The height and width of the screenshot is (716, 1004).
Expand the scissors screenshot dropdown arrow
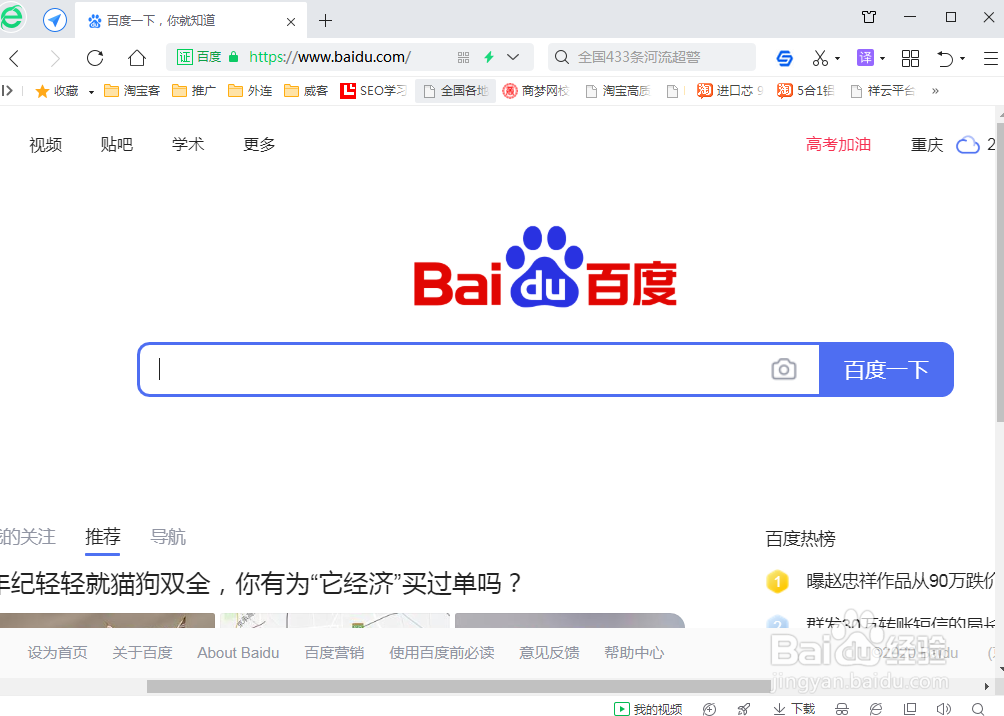pyautogui.click(x=838, y=59)
